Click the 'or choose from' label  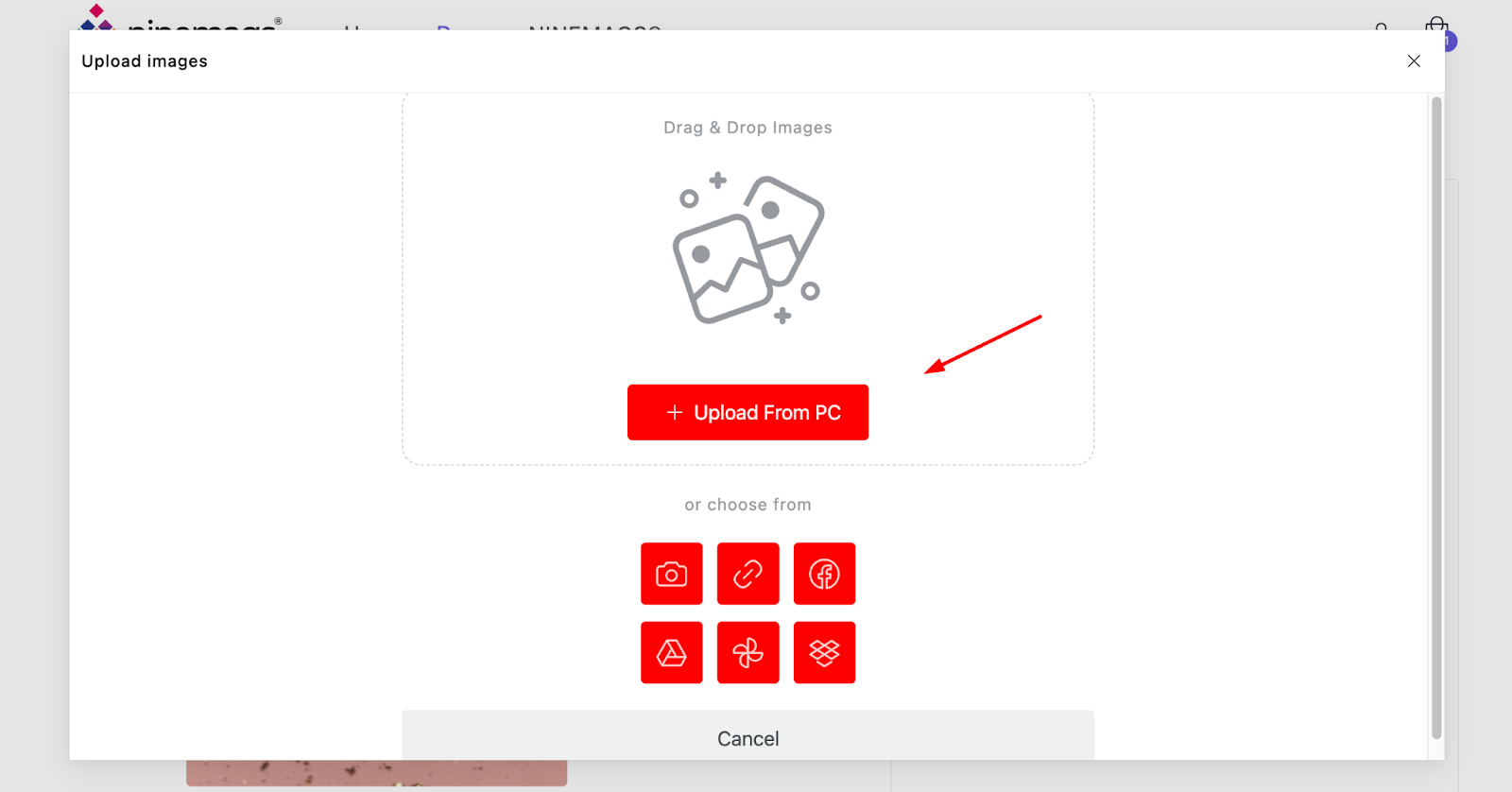[x=747, y=505]
